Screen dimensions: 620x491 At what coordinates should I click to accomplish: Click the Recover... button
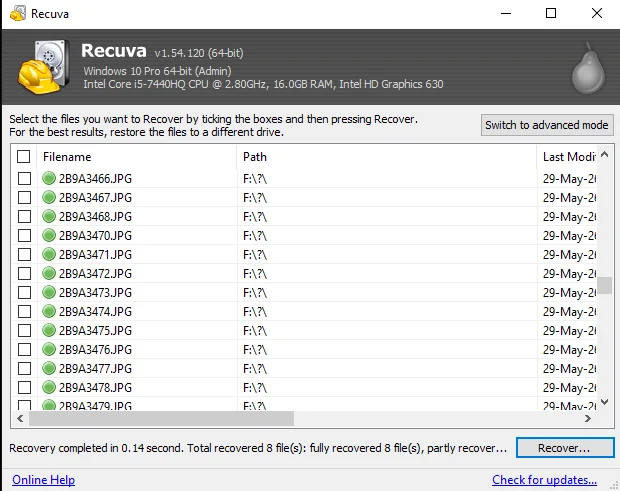[x=565, y=448]
